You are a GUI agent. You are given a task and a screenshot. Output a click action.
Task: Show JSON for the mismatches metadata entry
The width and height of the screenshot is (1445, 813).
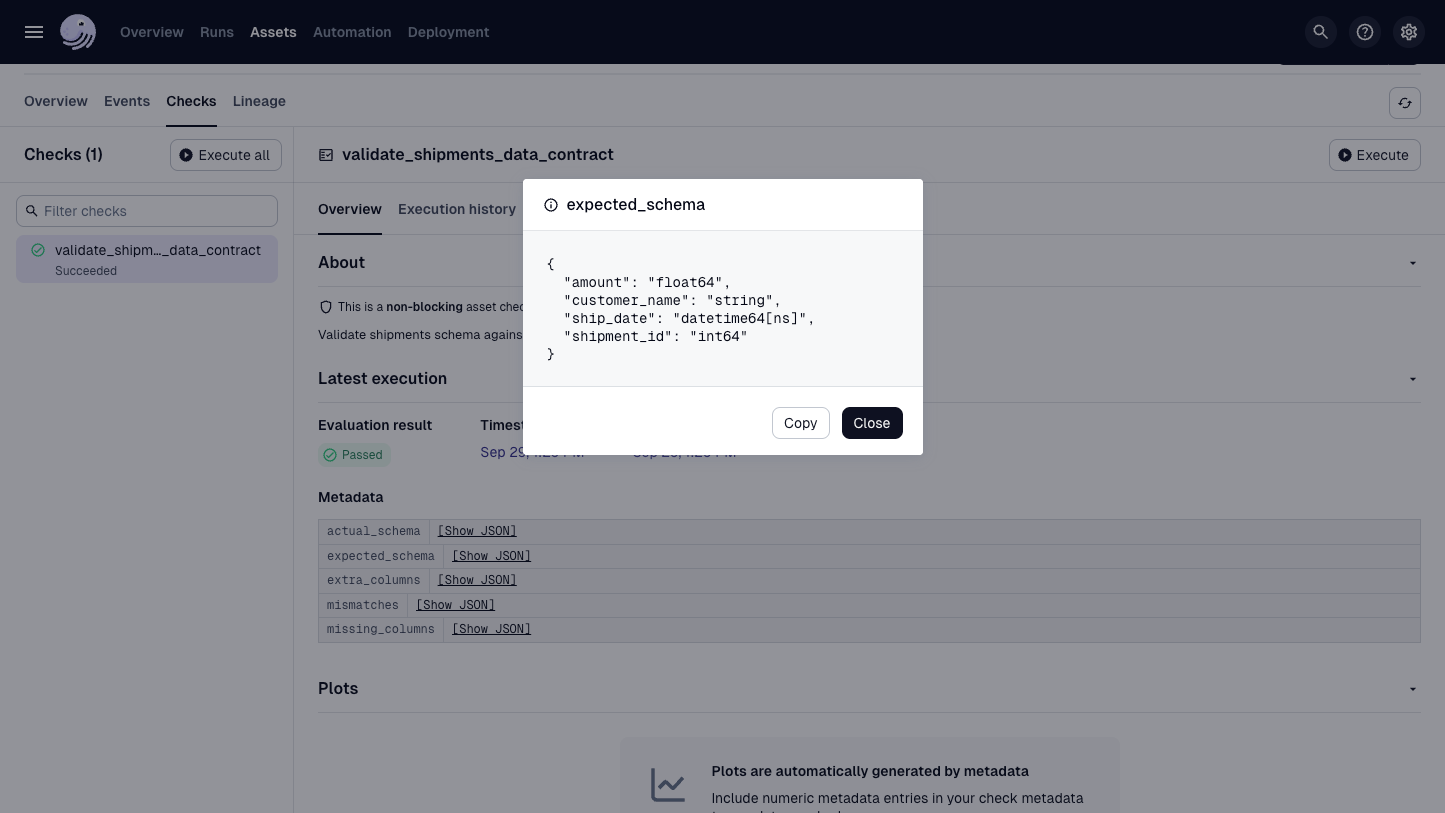point(455,604)
